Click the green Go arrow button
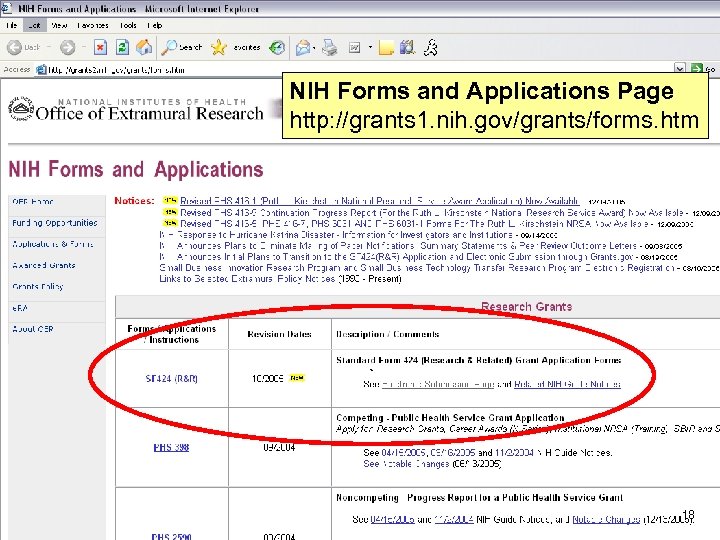Image resolution: width=720 pixels, height=540 pixels. point(697,69)
